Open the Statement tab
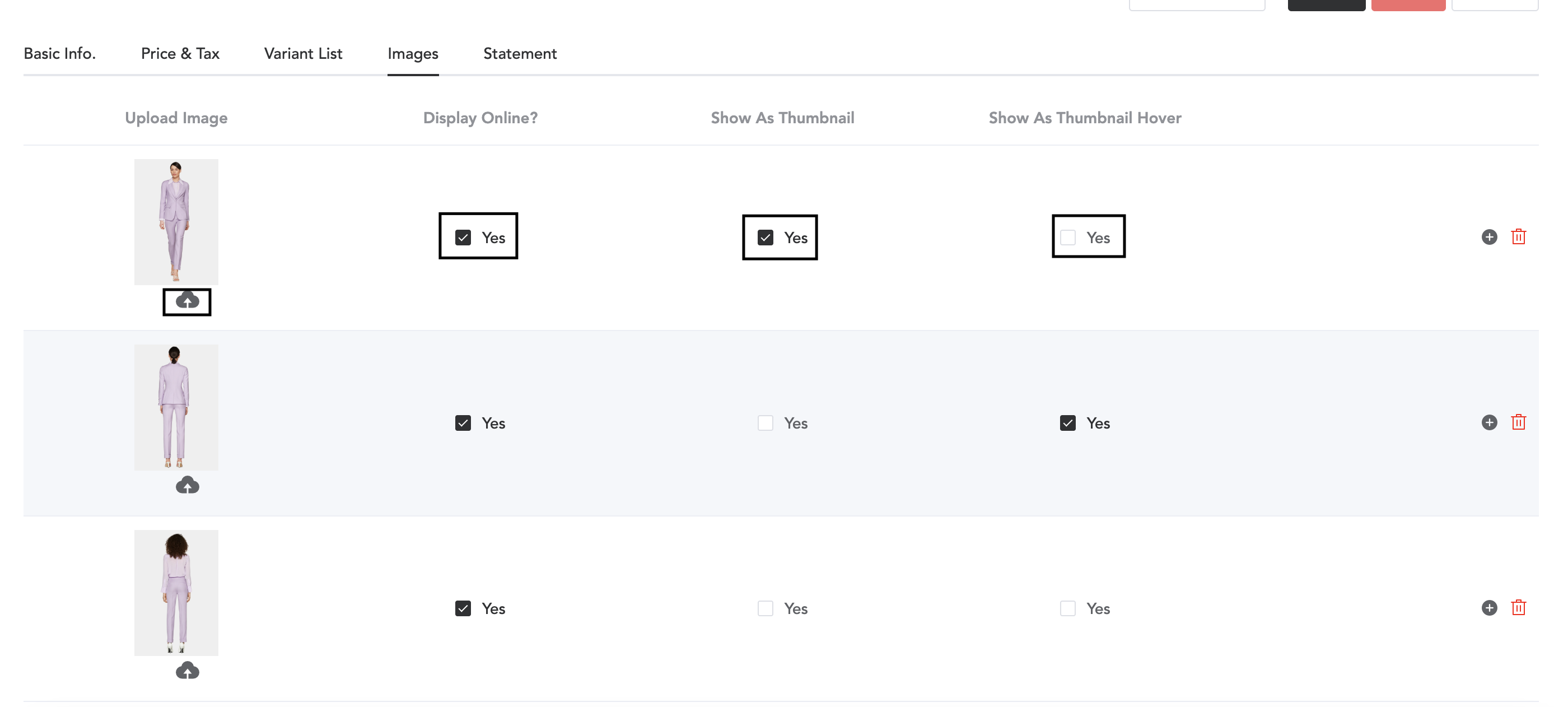 pos(520,54)
